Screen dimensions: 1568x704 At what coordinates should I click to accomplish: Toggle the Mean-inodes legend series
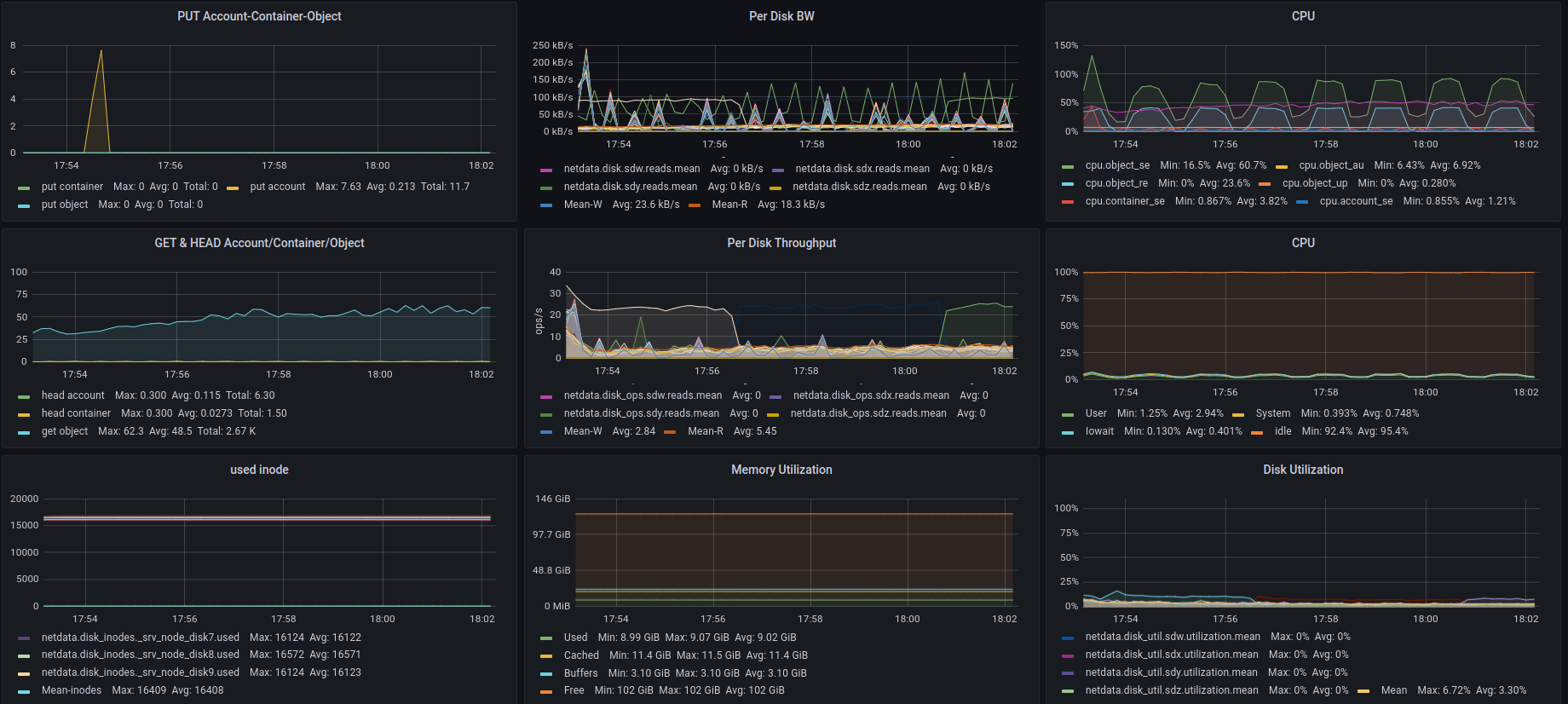pos(72,690)
